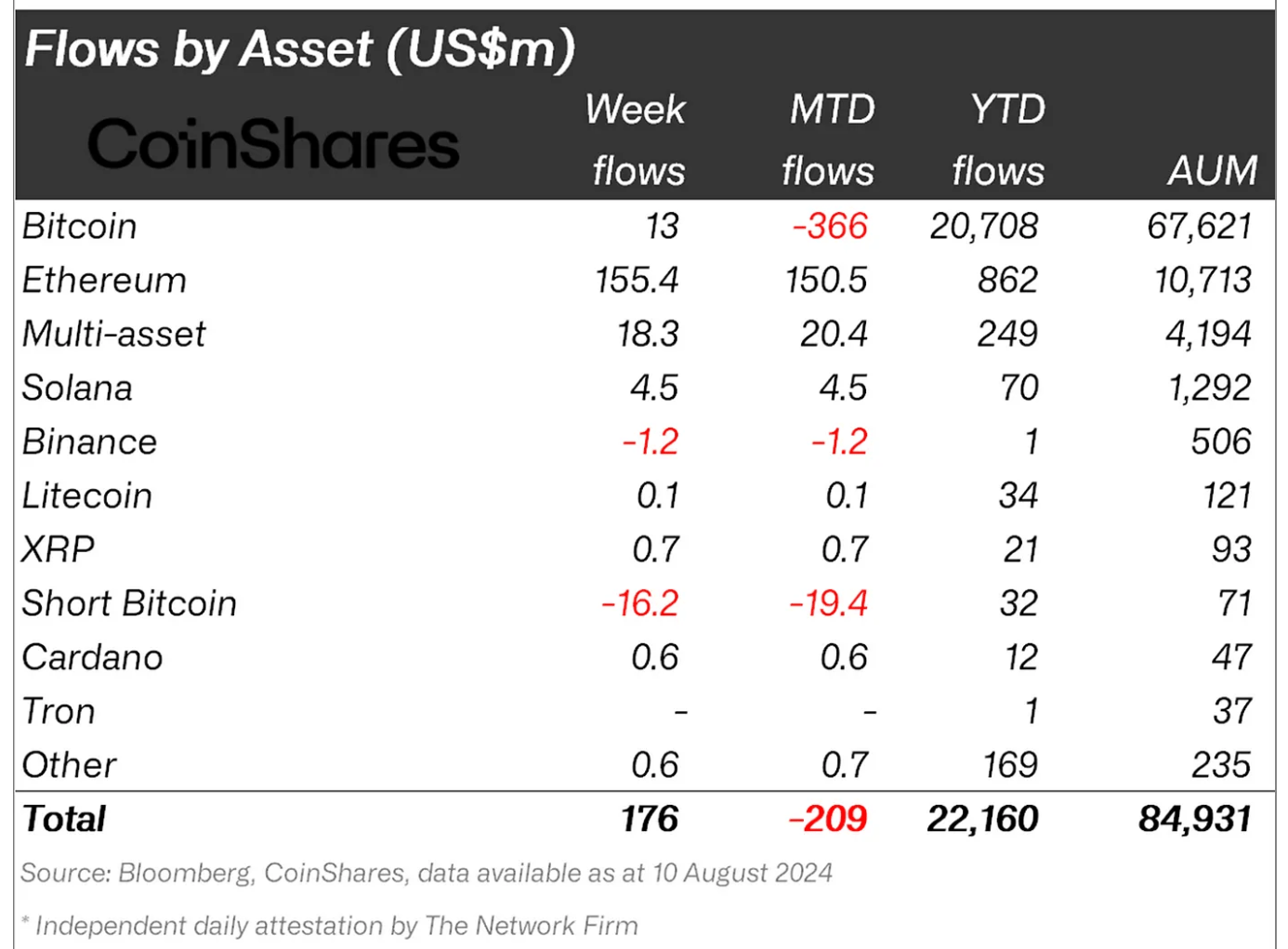Click the Cardano row label
This screenshot has height=949, width=1288.
pyautogui.click(x=92, y=658)
